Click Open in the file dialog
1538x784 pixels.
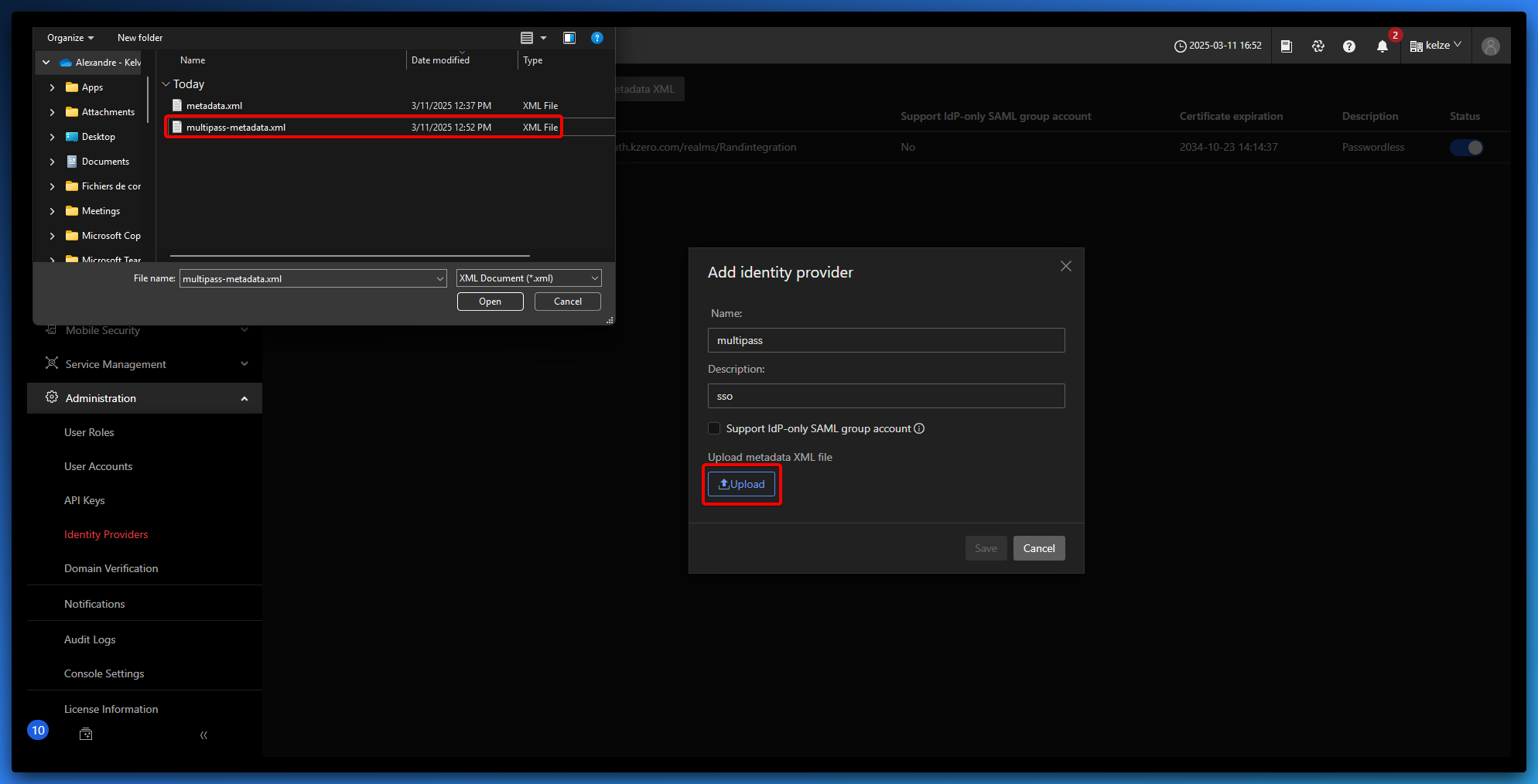(x=490, y=302)
